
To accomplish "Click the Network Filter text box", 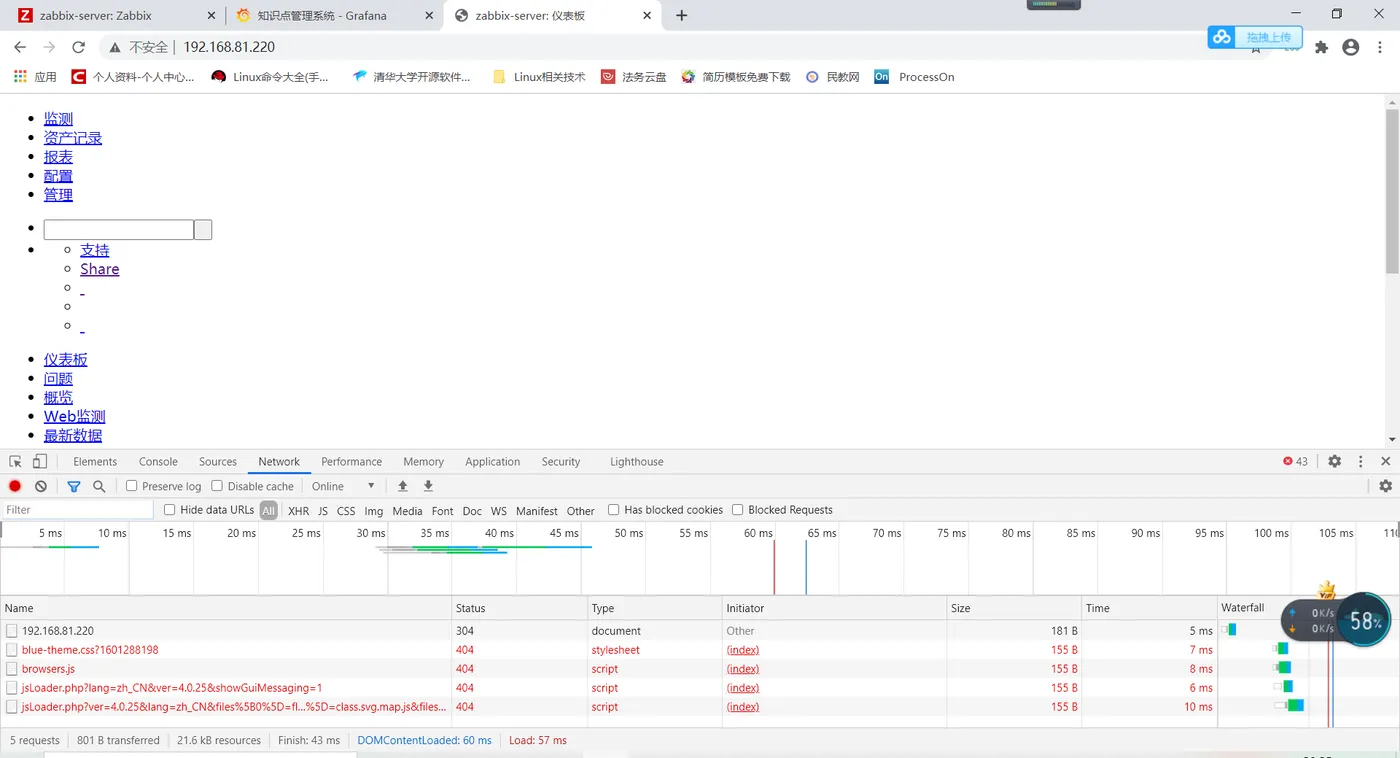I will 78,510.
